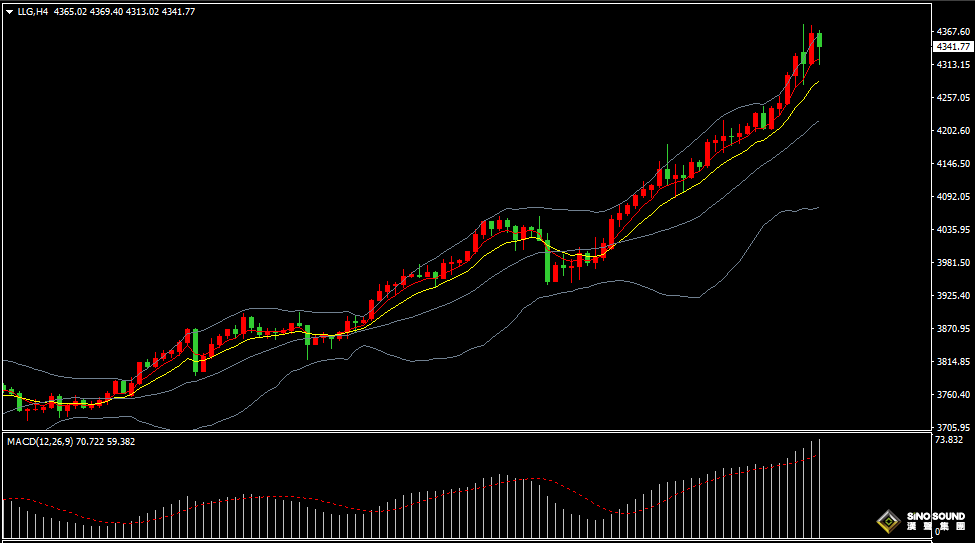
Task: Click the LLG,H4 symbol label
Action: [33, 12]
